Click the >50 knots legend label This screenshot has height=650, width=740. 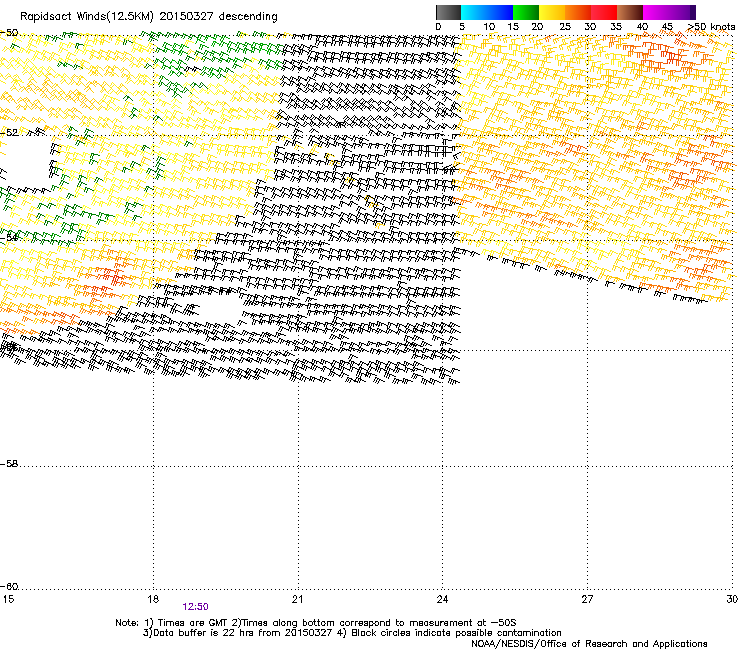(x=711, y=26)
